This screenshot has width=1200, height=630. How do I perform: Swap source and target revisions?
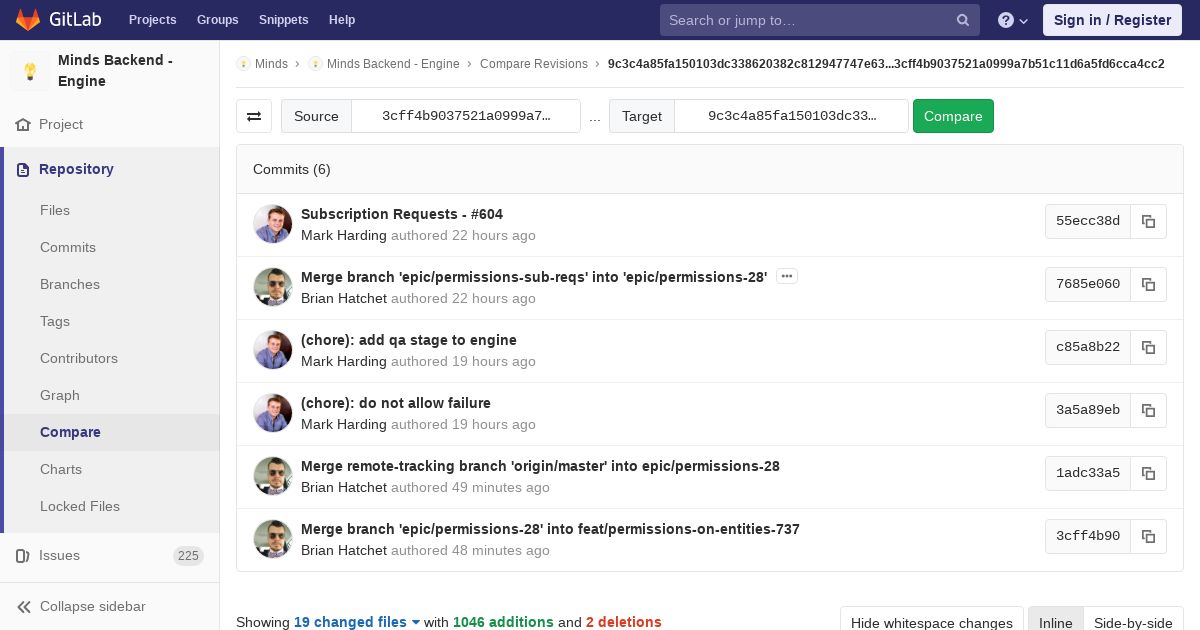point(254,116)
